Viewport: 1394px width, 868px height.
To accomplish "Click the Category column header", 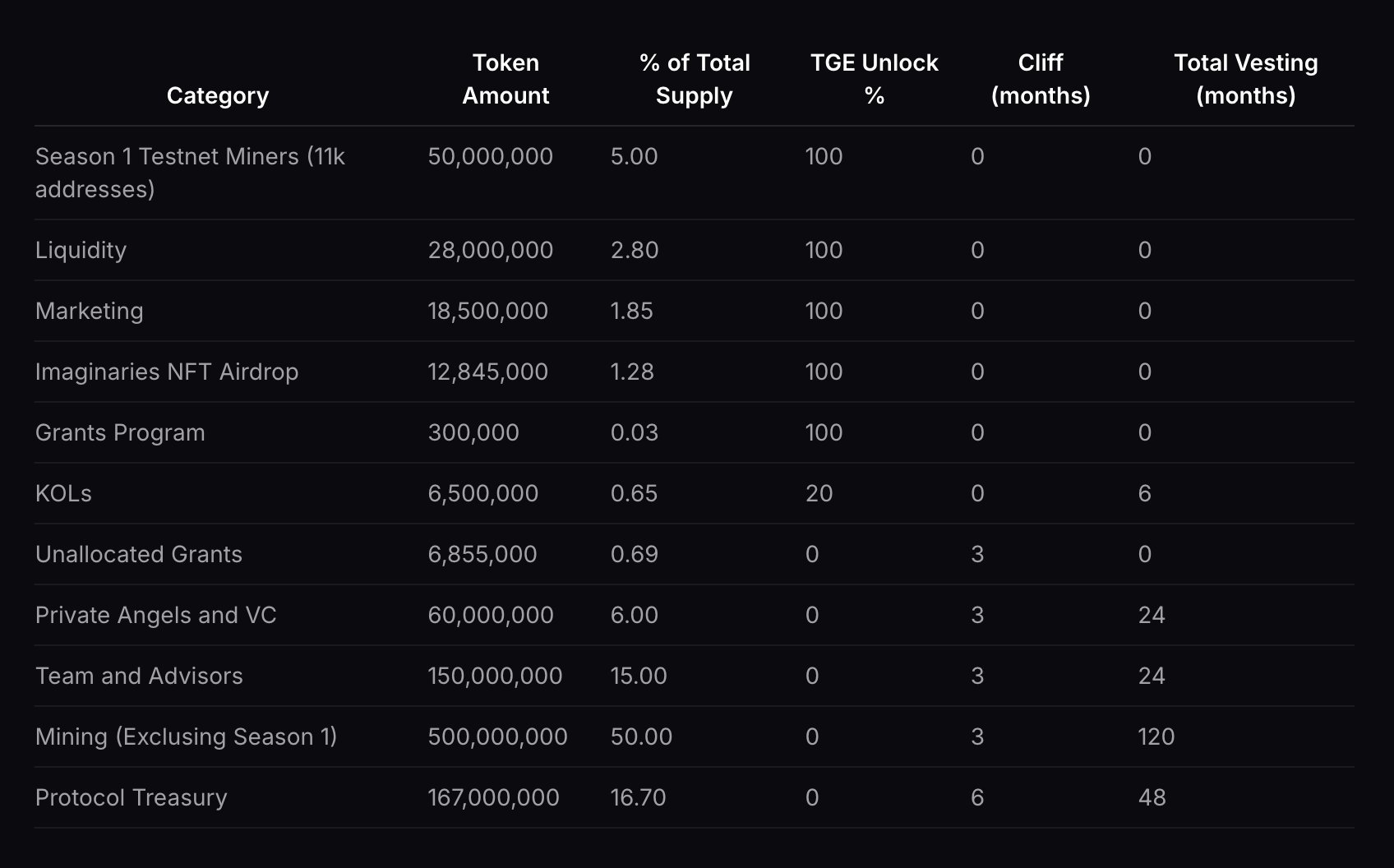I will (218, 95).
